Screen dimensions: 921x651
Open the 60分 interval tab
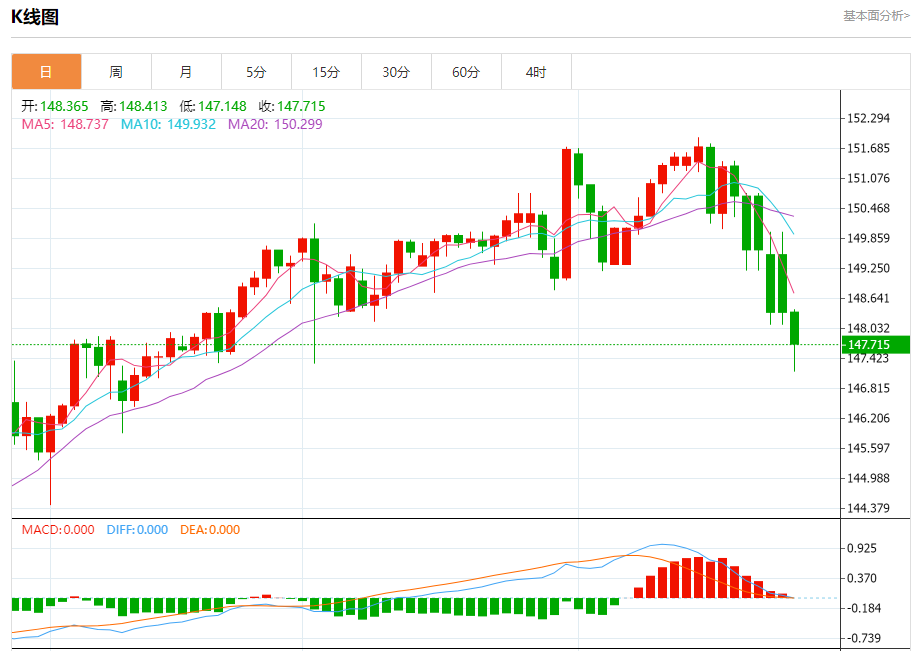[466, 72]
